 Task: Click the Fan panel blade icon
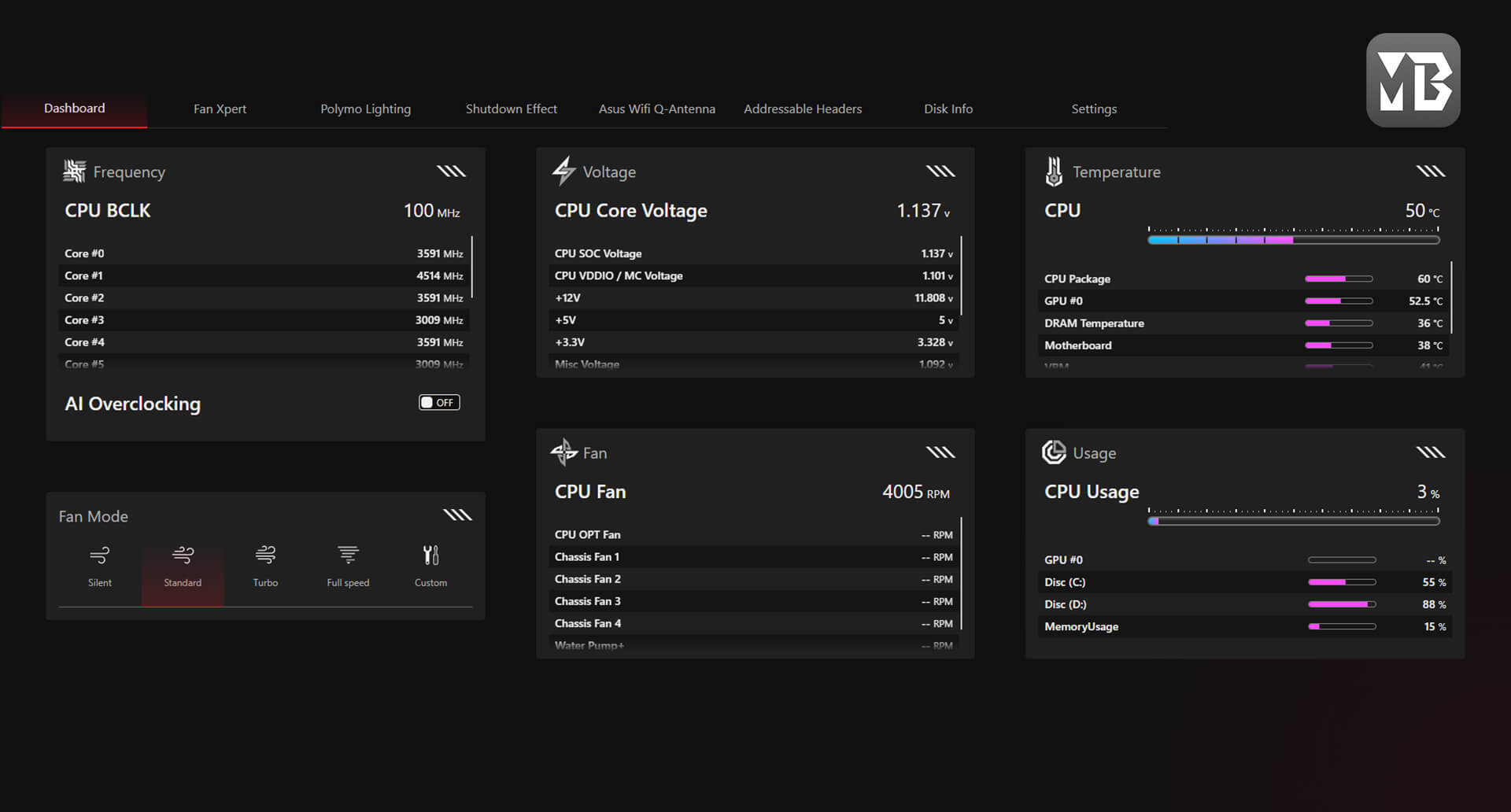point(563,452)
